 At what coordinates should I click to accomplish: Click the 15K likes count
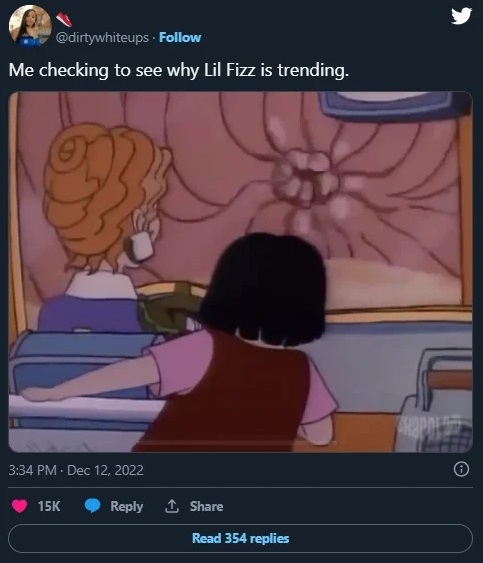click(x=49, y=506)
